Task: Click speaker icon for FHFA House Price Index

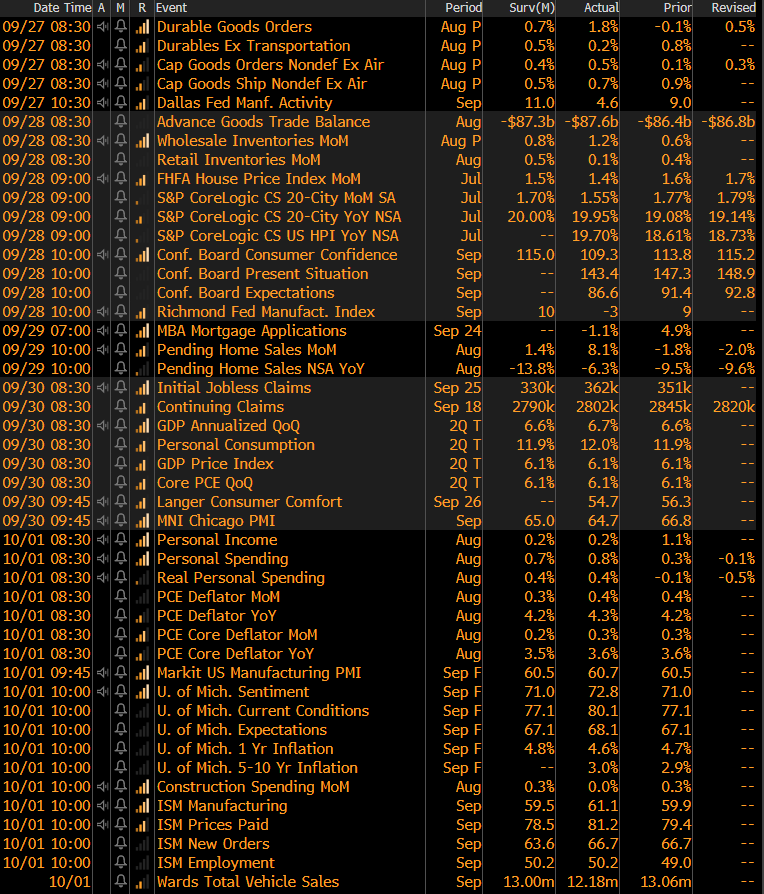Action: [102, 179]
